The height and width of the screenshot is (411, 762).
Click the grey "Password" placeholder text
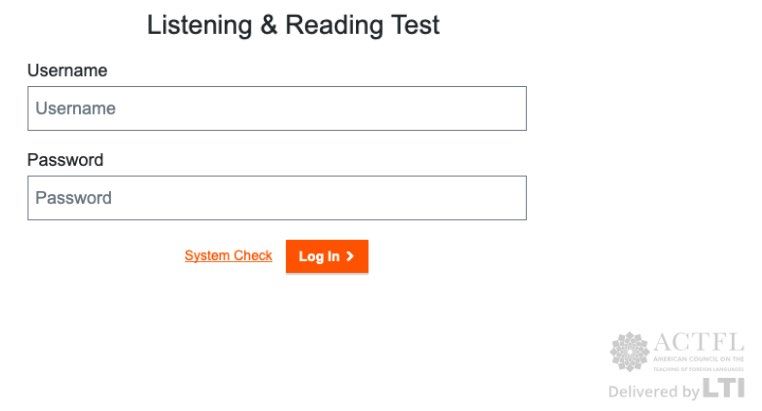click(73, 198)
